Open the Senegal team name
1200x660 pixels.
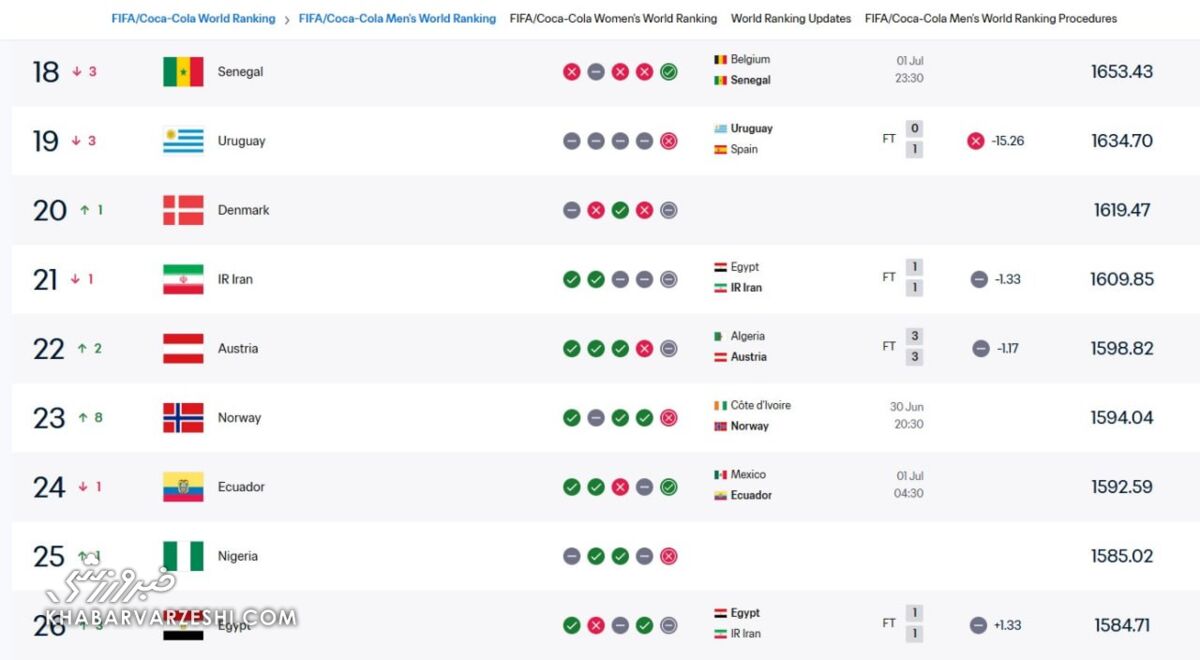point(241,72)
